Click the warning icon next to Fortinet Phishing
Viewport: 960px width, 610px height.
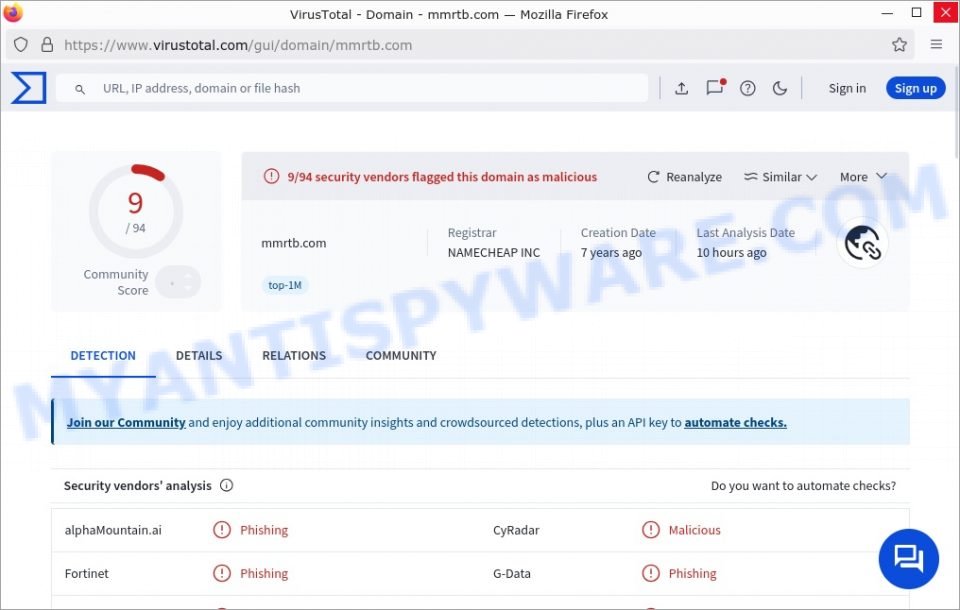222,573
